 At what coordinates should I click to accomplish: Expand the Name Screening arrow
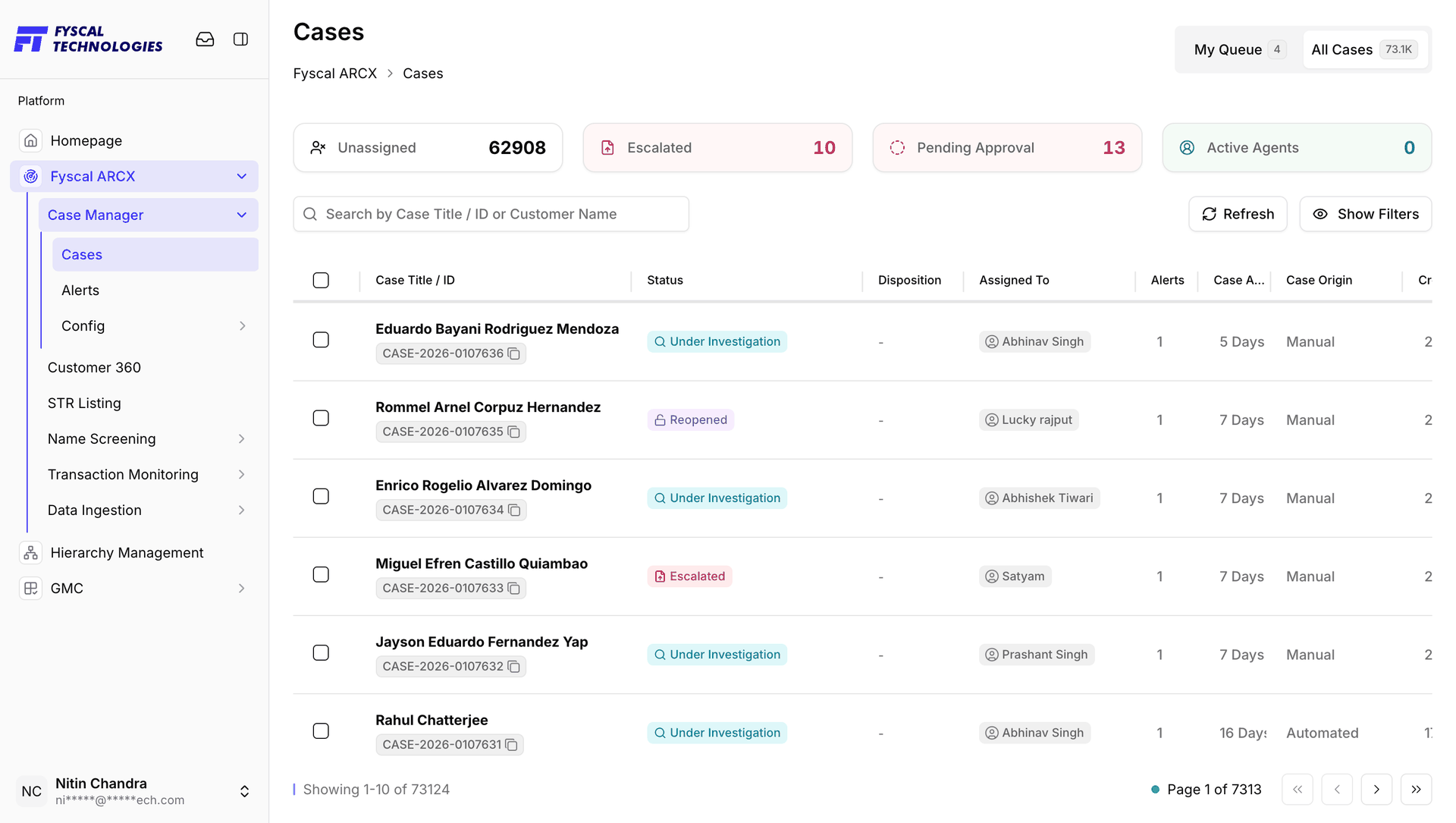click(x=242, y=438)
